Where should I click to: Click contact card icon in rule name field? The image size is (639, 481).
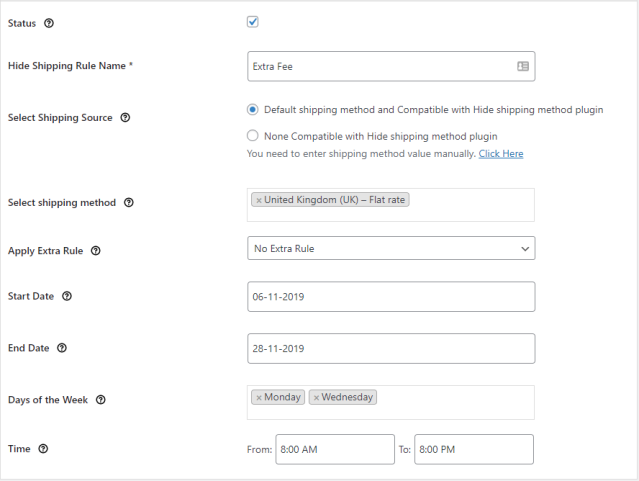522,67
